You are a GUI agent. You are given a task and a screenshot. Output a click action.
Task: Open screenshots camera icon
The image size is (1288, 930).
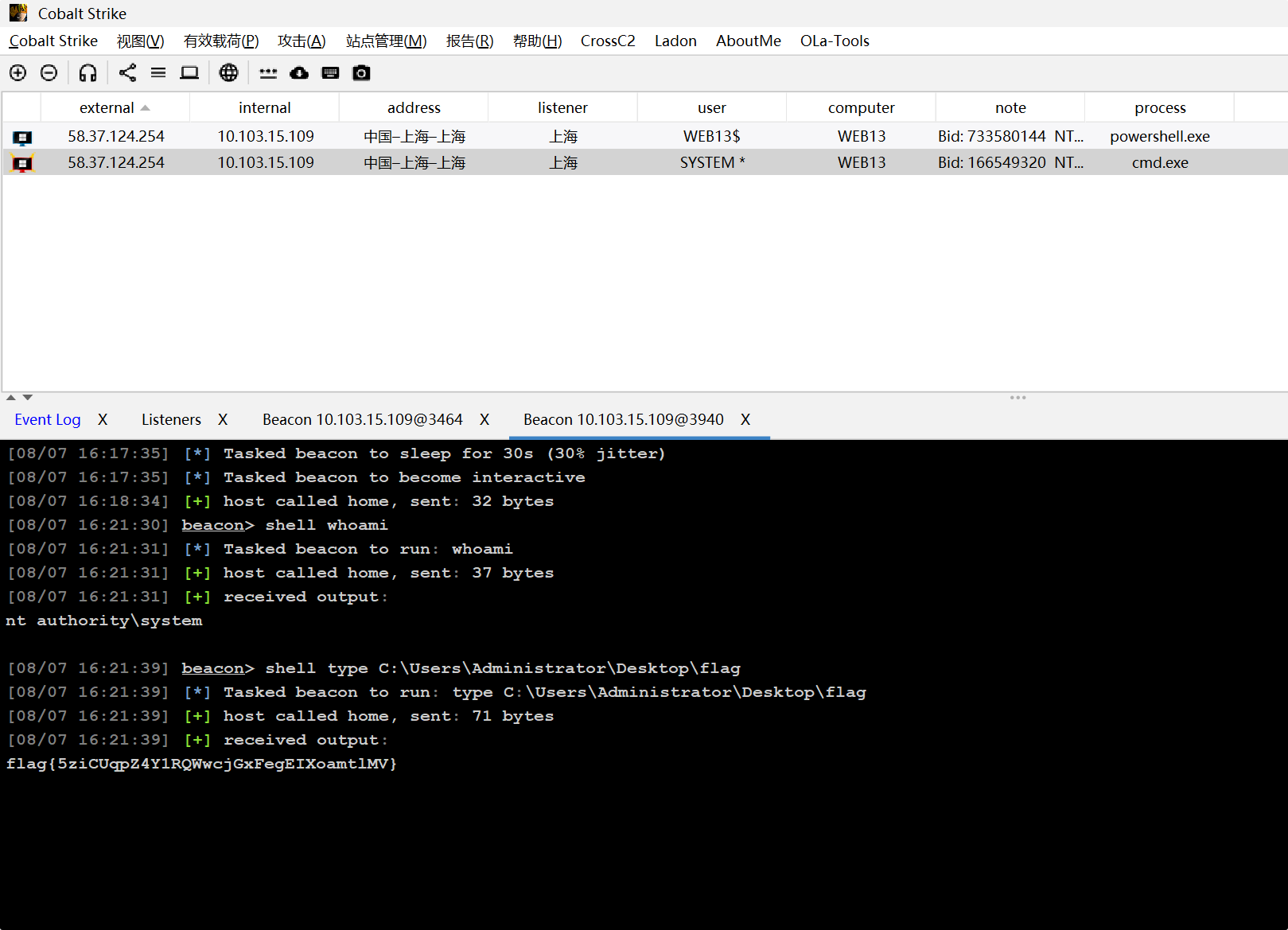click(x=361, y=73)
